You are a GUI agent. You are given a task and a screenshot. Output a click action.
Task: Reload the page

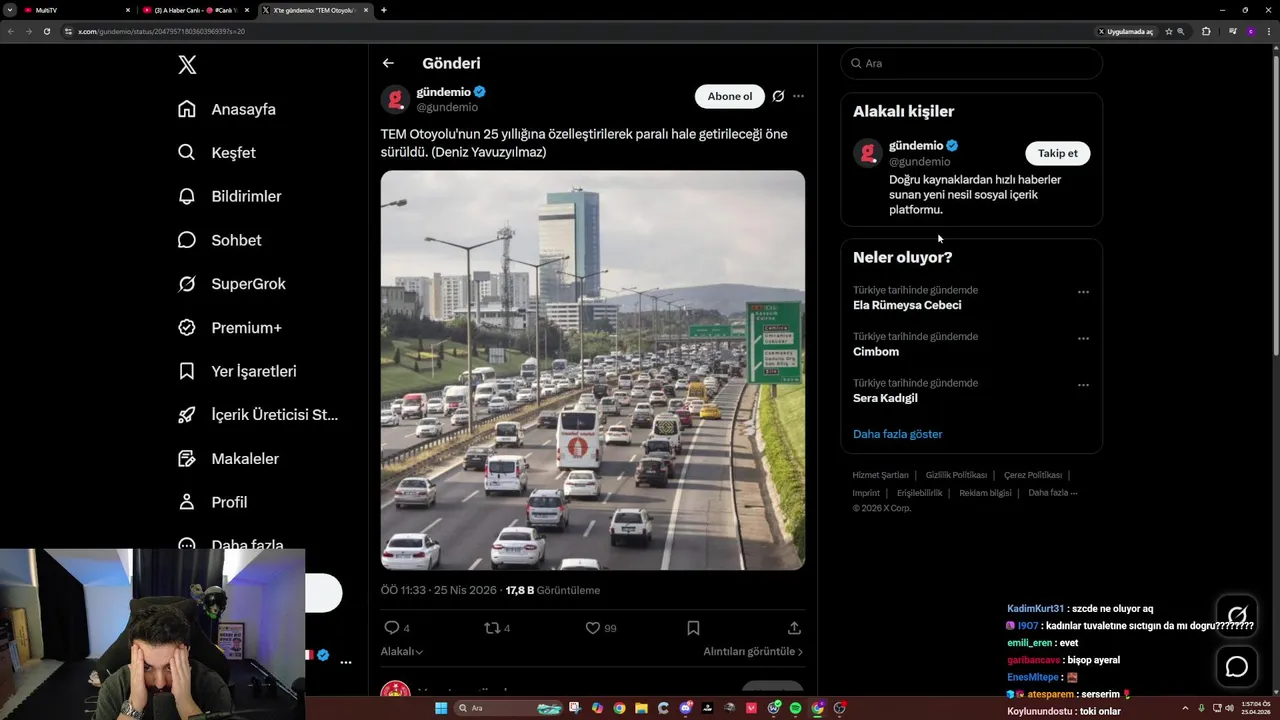(x=46, y=31)
